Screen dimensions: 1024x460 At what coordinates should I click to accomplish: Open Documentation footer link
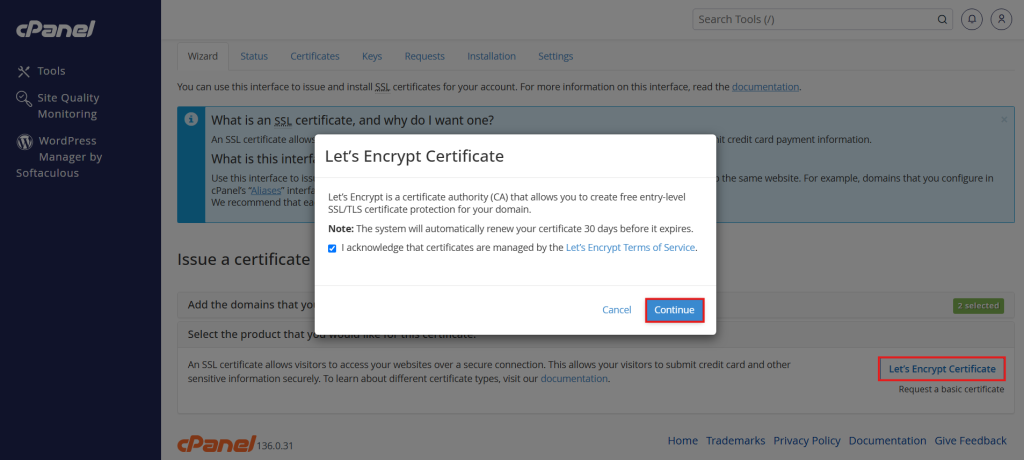click(x=888, y=441)
